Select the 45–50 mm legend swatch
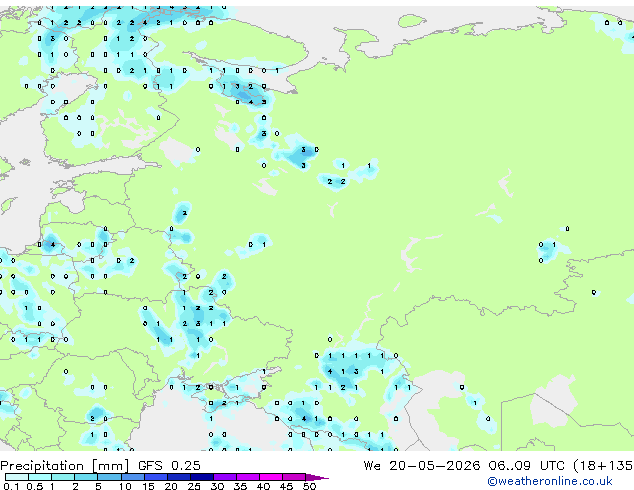Image resolution: width=634 pixels, height=490 pixels. (294, 477)
